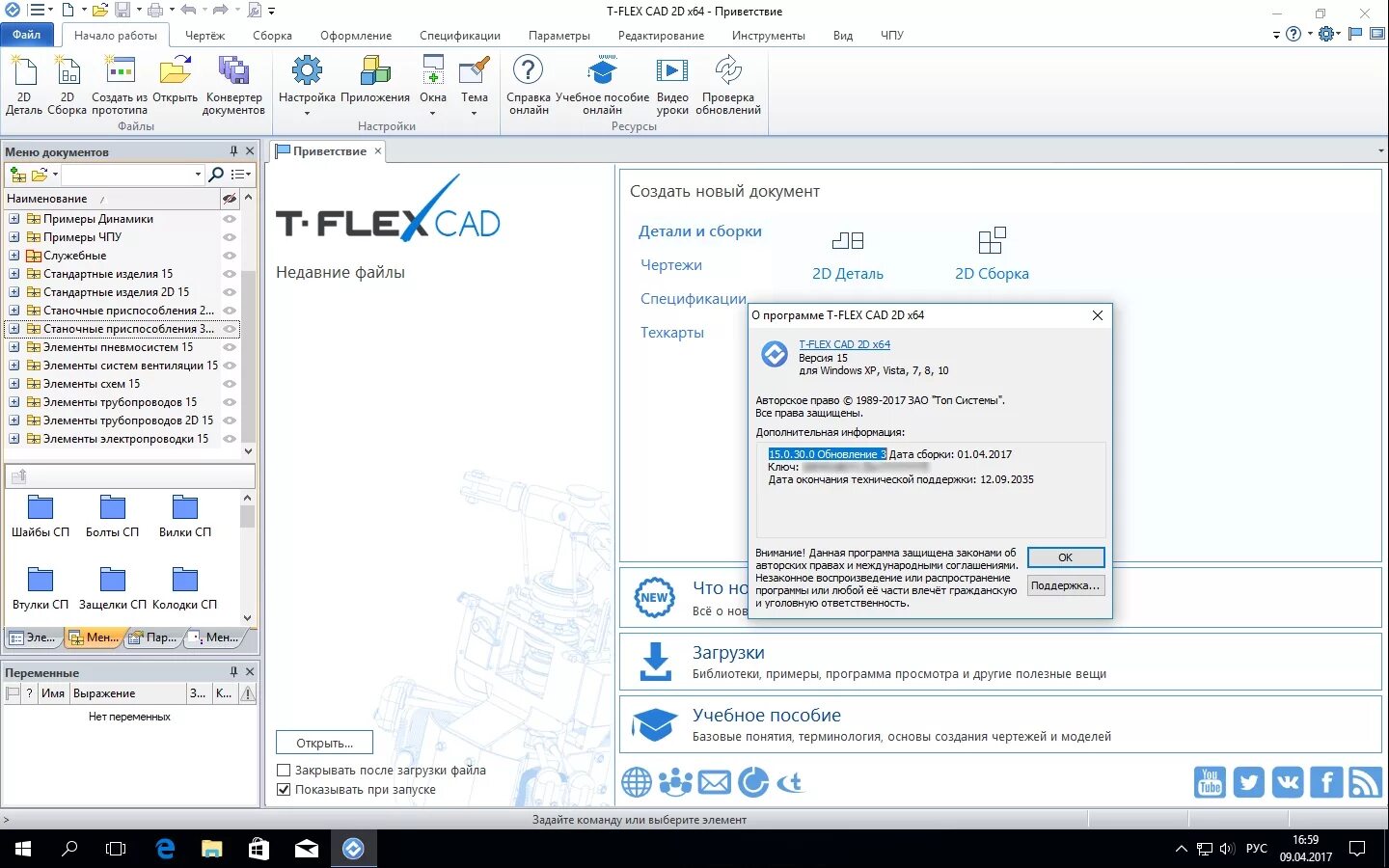Click Создать из прототипа icon
This screenshot has width=1389, height=868.
click(x=120, y=86)
